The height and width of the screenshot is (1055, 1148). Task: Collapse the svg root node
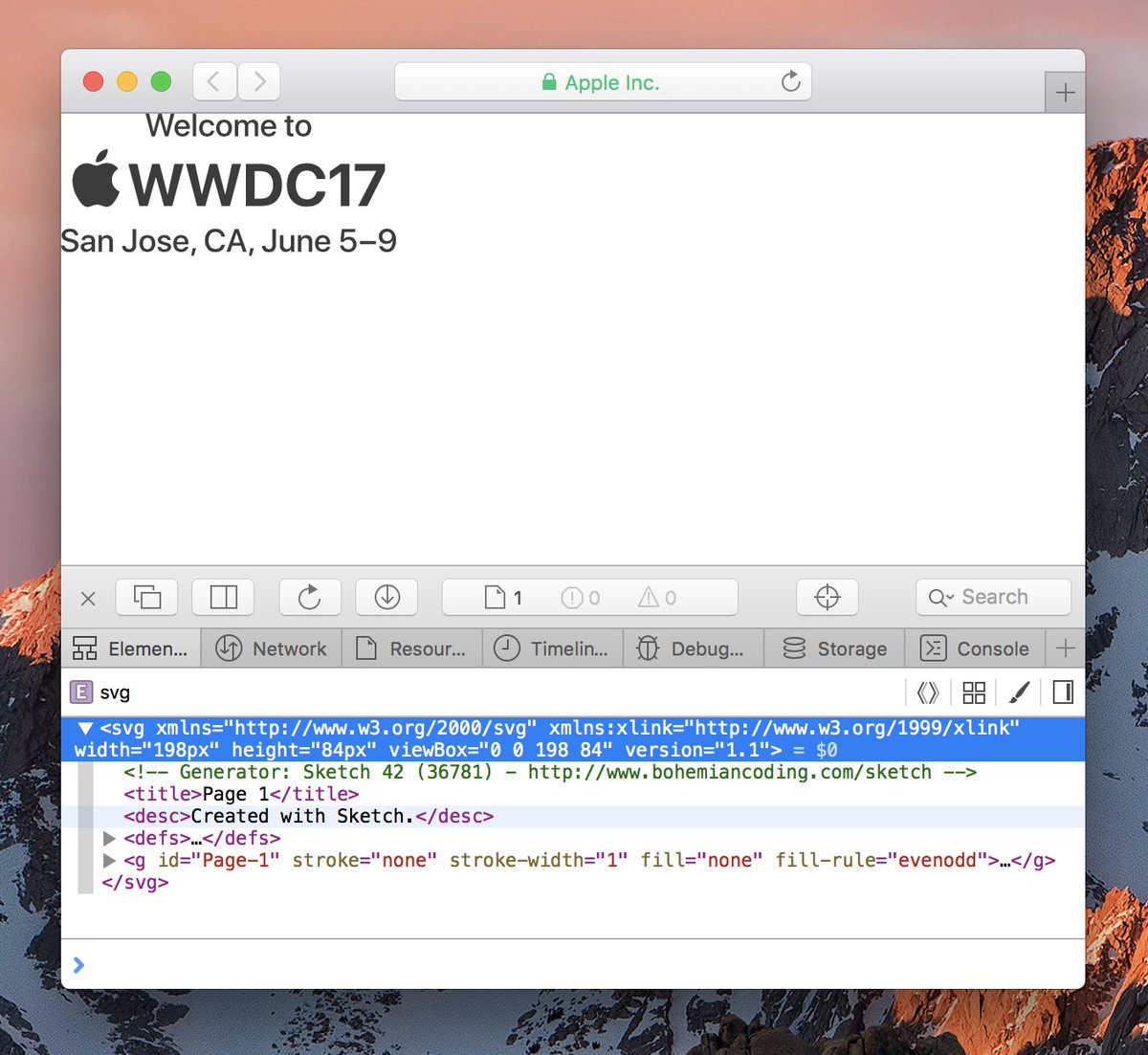click(x=85, y=729)
